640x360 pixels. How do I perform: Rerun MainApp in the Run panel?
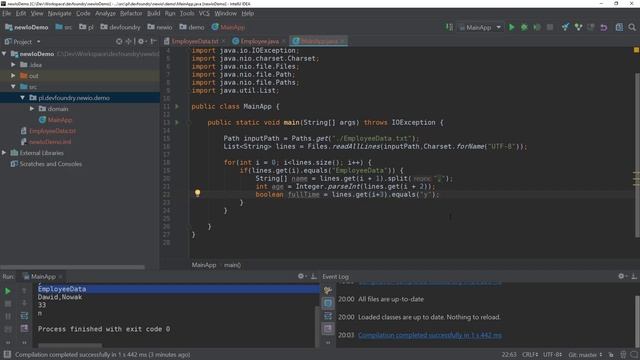tap(7, 291)
